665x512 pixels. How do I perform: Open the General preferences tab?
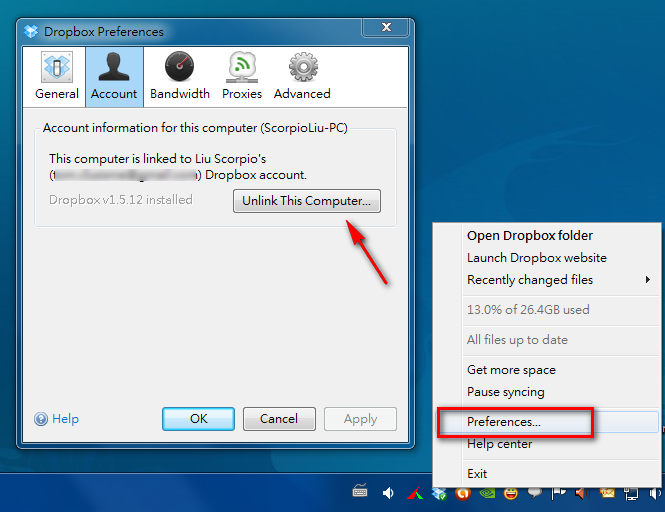point(57,76)
